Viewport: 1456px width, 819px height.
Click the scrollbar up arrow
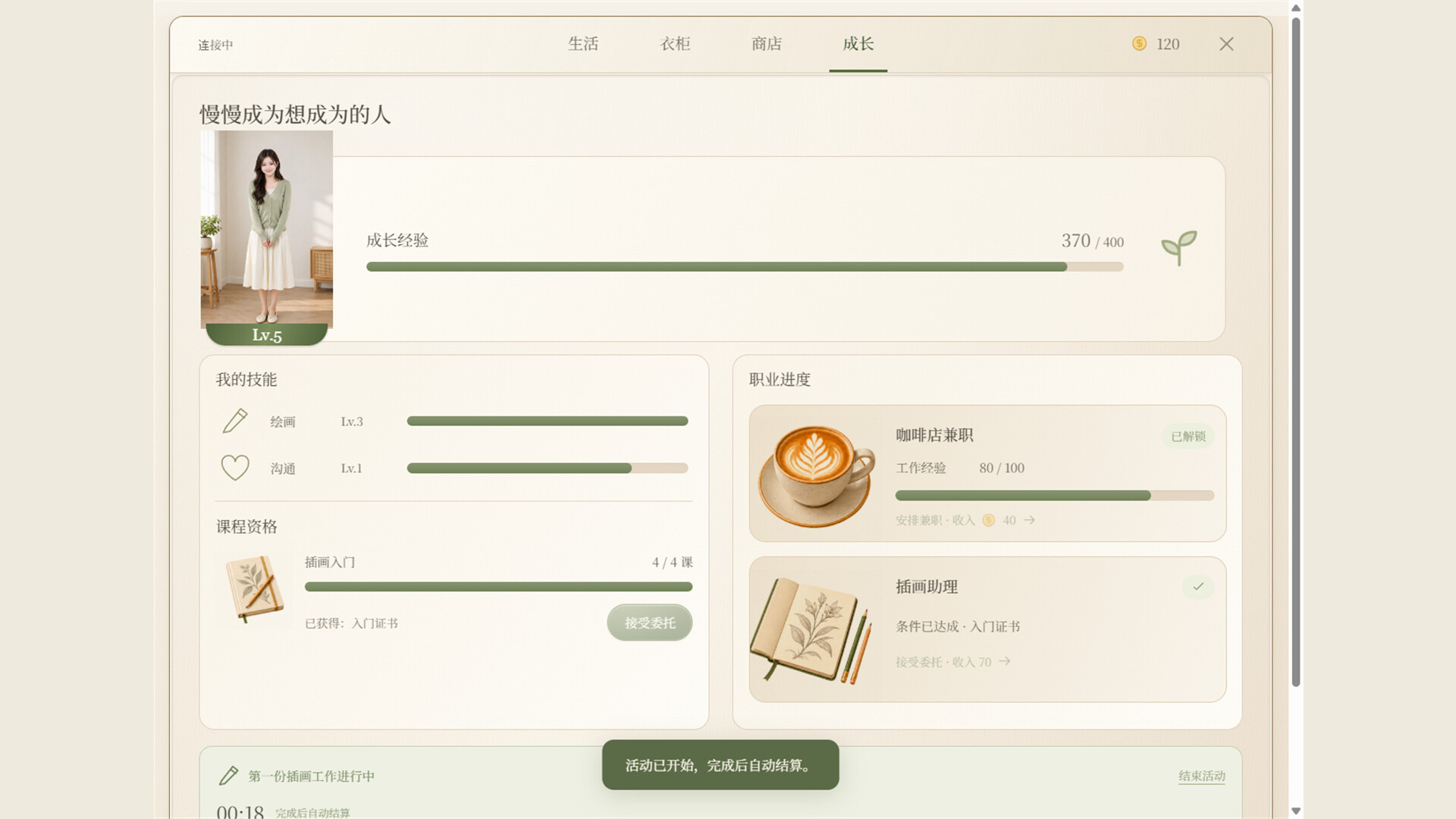pyautogui.click(x=1296, y=8)
